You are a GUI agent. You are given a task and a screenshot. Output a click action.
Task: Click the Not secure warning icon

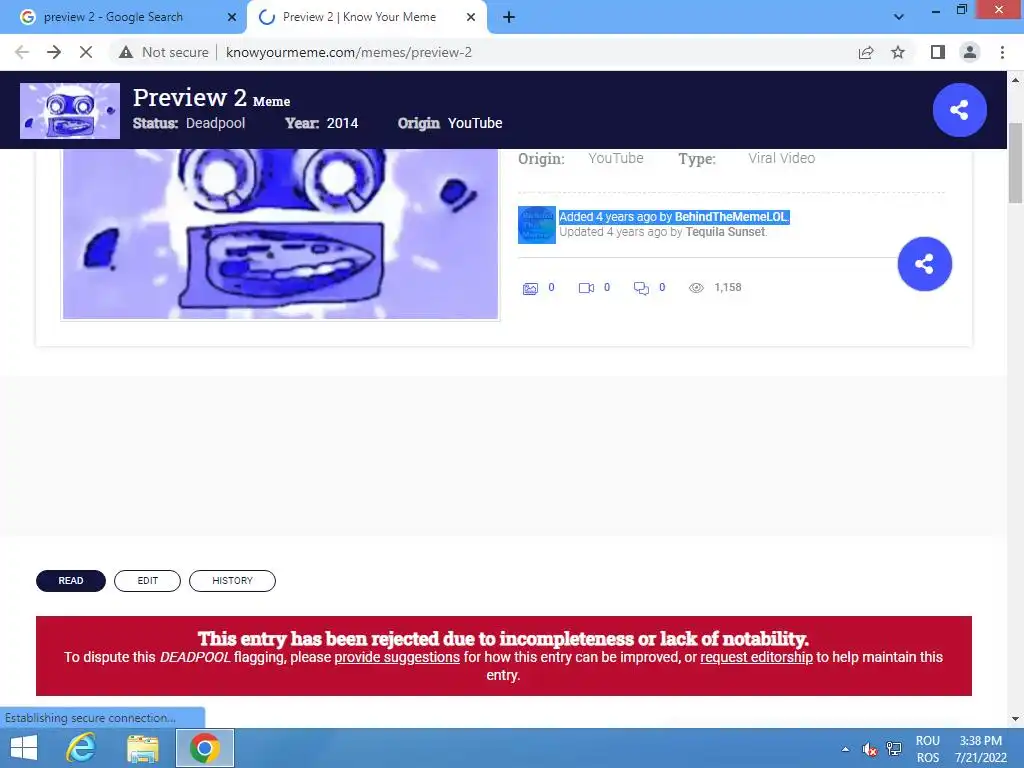tap(126, 52)
